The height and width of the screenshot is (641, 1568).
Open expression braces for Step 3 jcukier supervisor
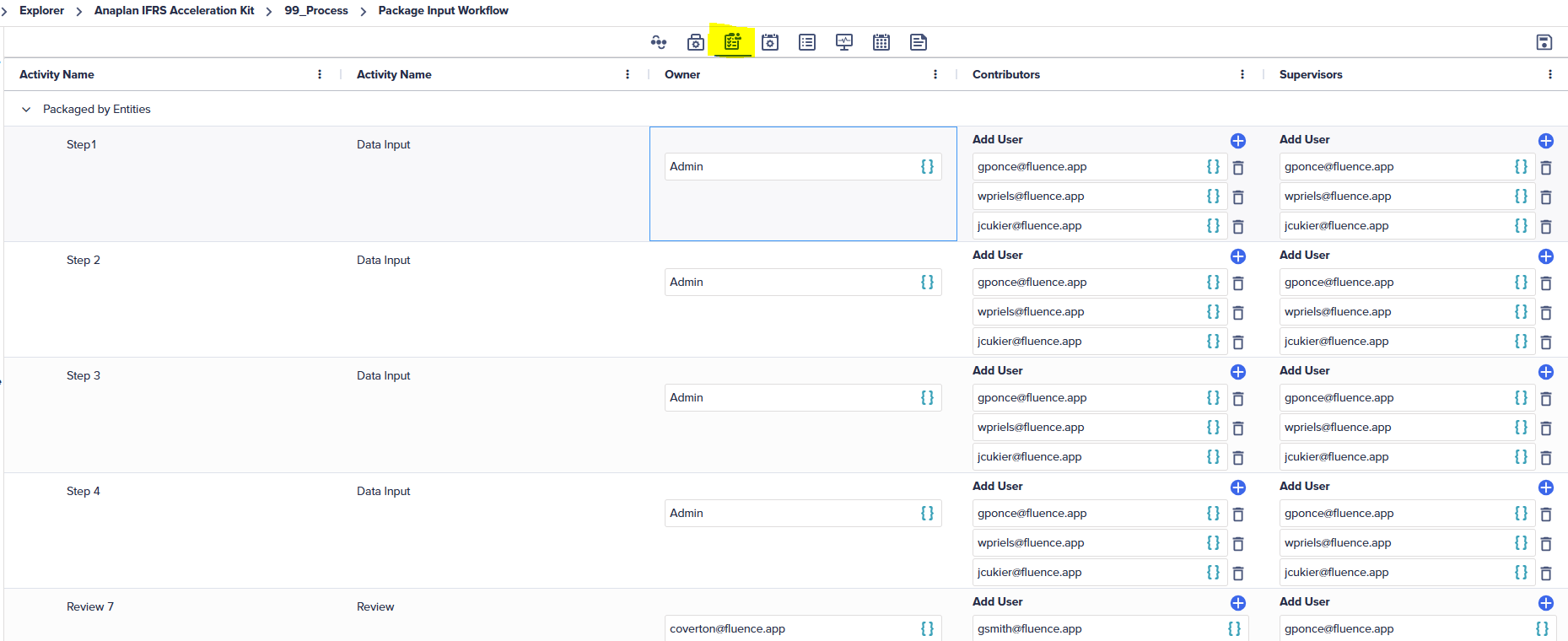click(1521, 457)
